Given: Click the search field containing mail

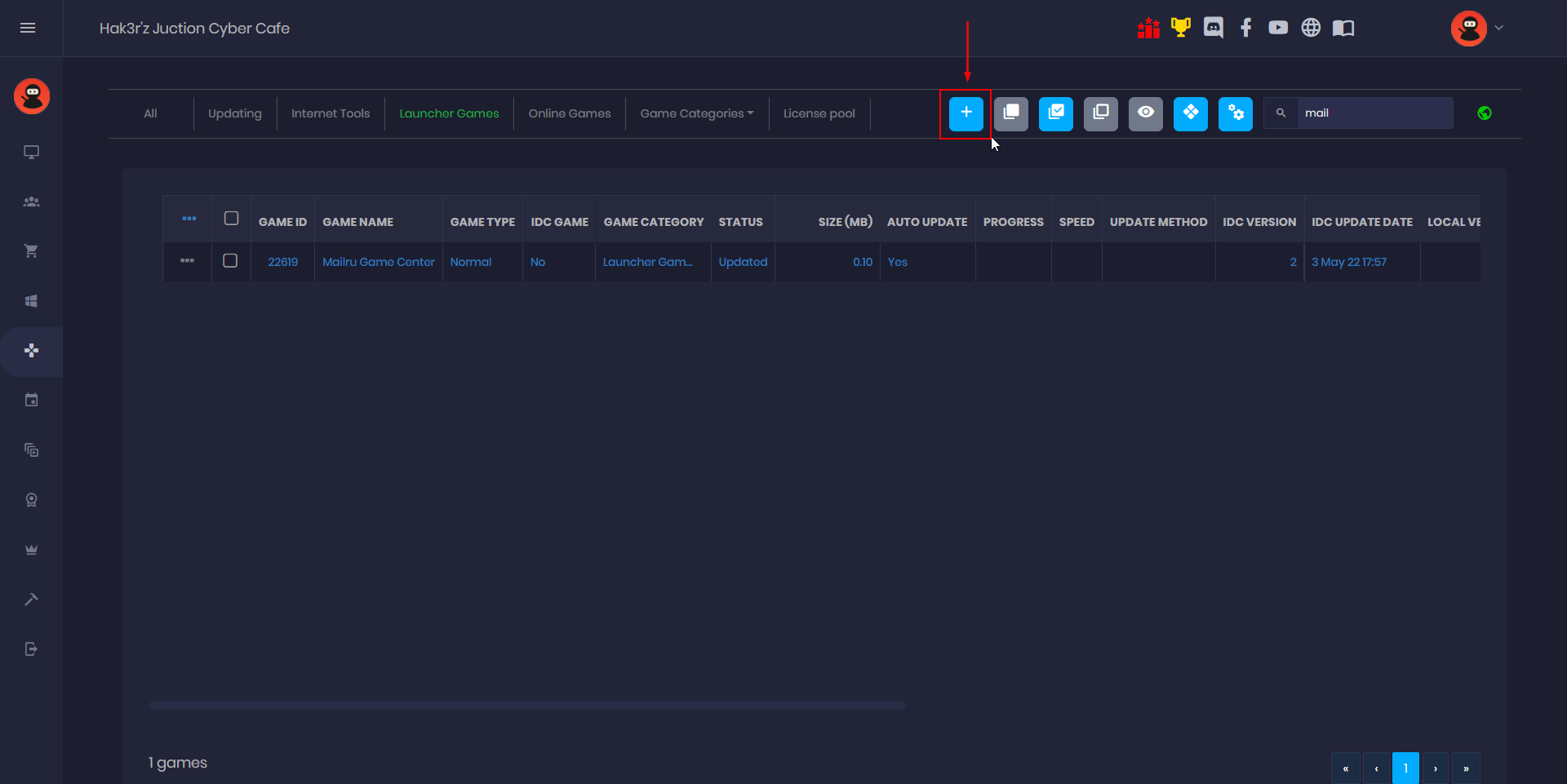Looking at the screenshot, I should 1374,113.
